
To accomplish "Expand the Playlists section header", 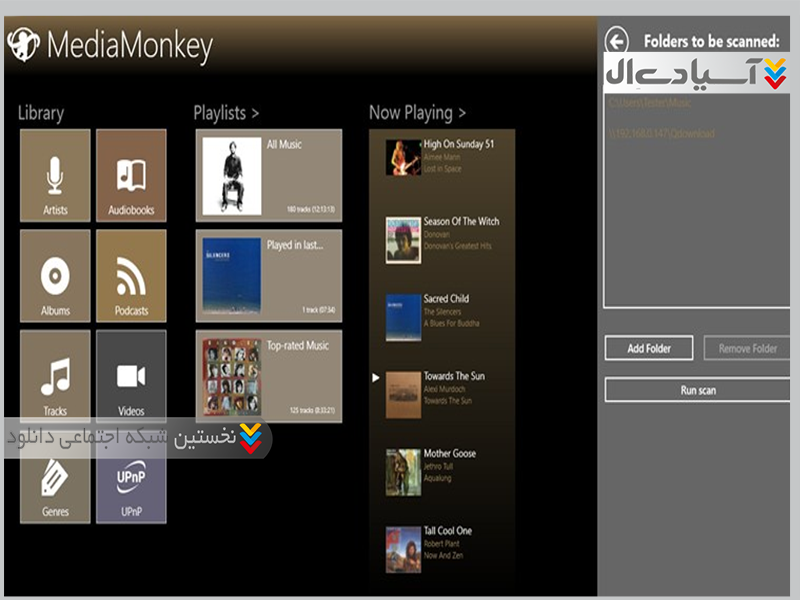I will [226, 113].
